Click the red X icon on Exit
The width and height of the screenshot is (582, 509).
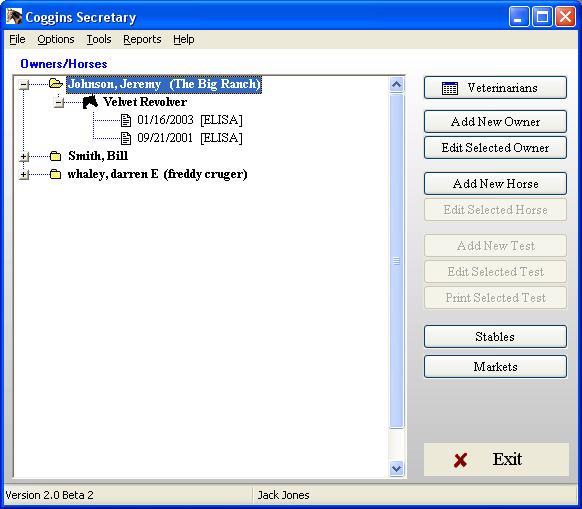(460, 460)
